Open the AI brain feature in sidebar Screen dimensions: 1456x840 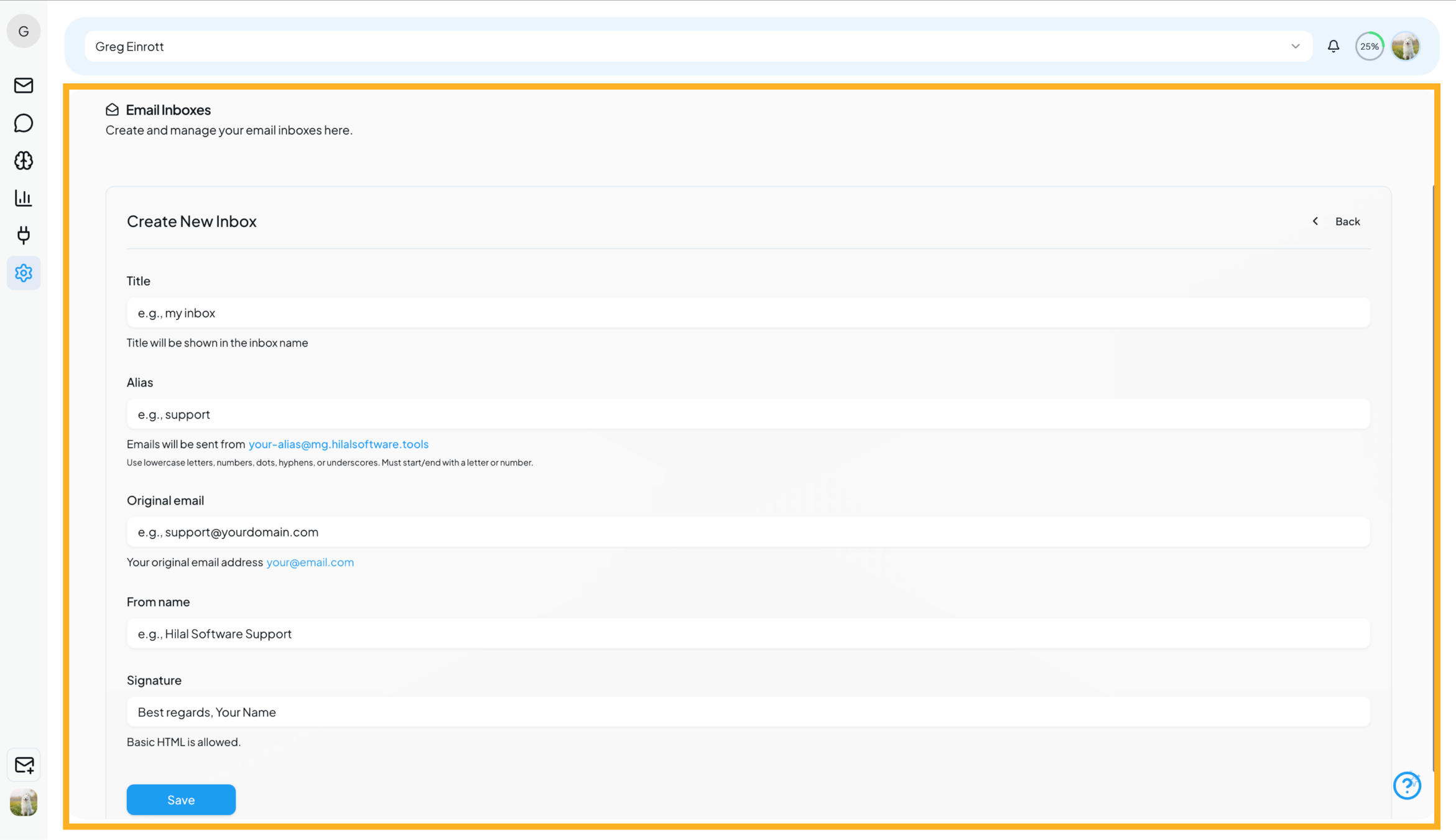[x=23, y=161]
